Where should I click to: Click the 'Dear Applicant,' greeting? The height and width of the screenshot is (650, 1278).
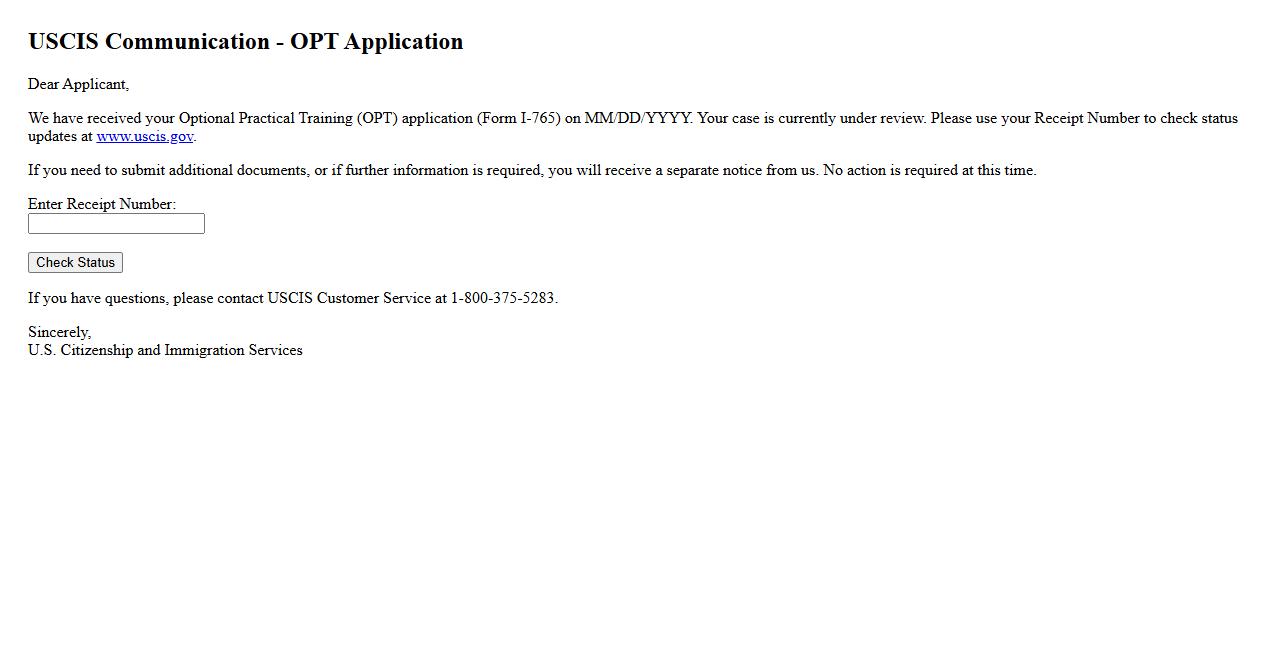[78, 85]
